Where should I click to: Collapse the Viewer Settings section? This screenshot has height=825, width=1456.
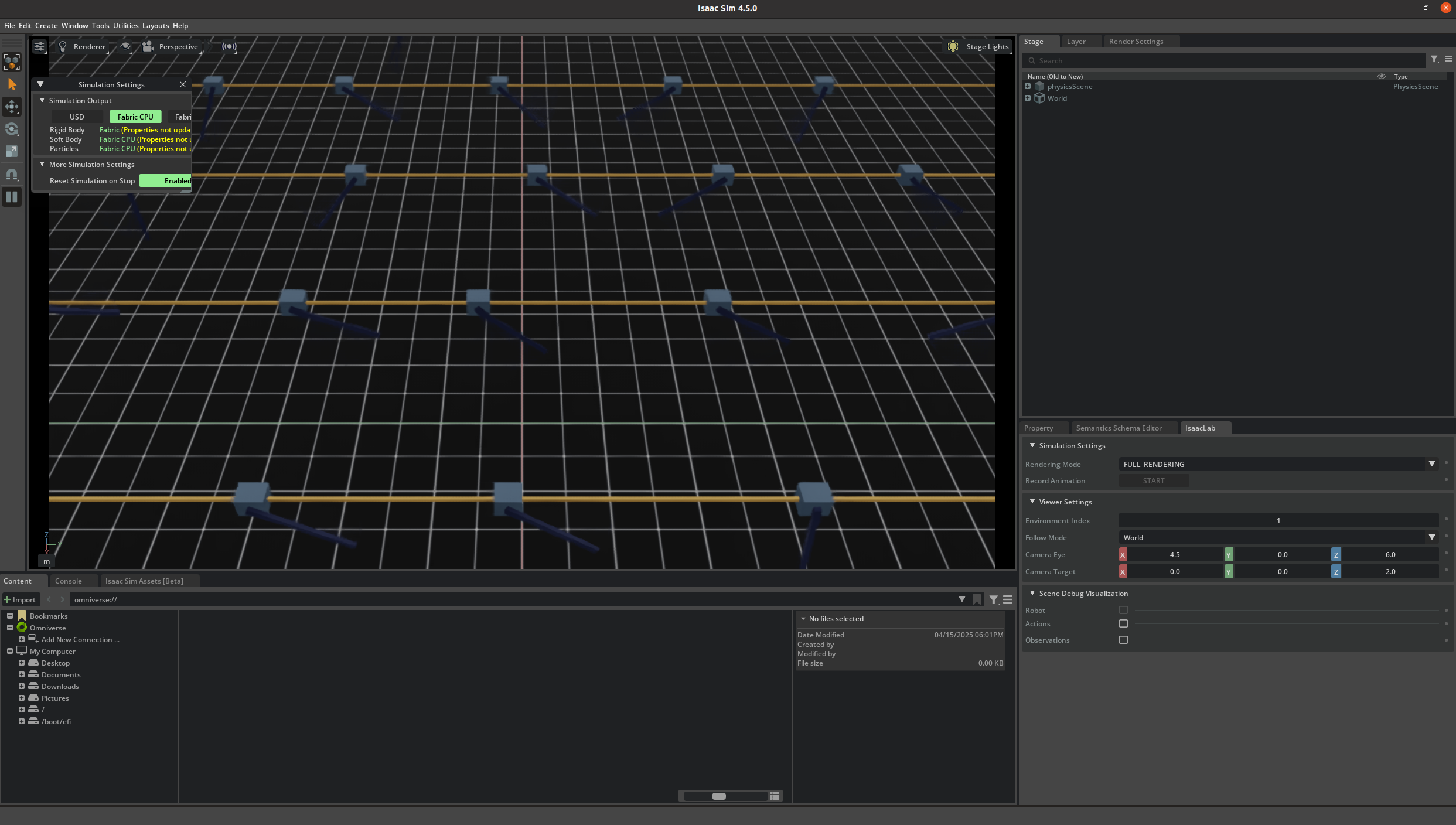(1032, 502)
